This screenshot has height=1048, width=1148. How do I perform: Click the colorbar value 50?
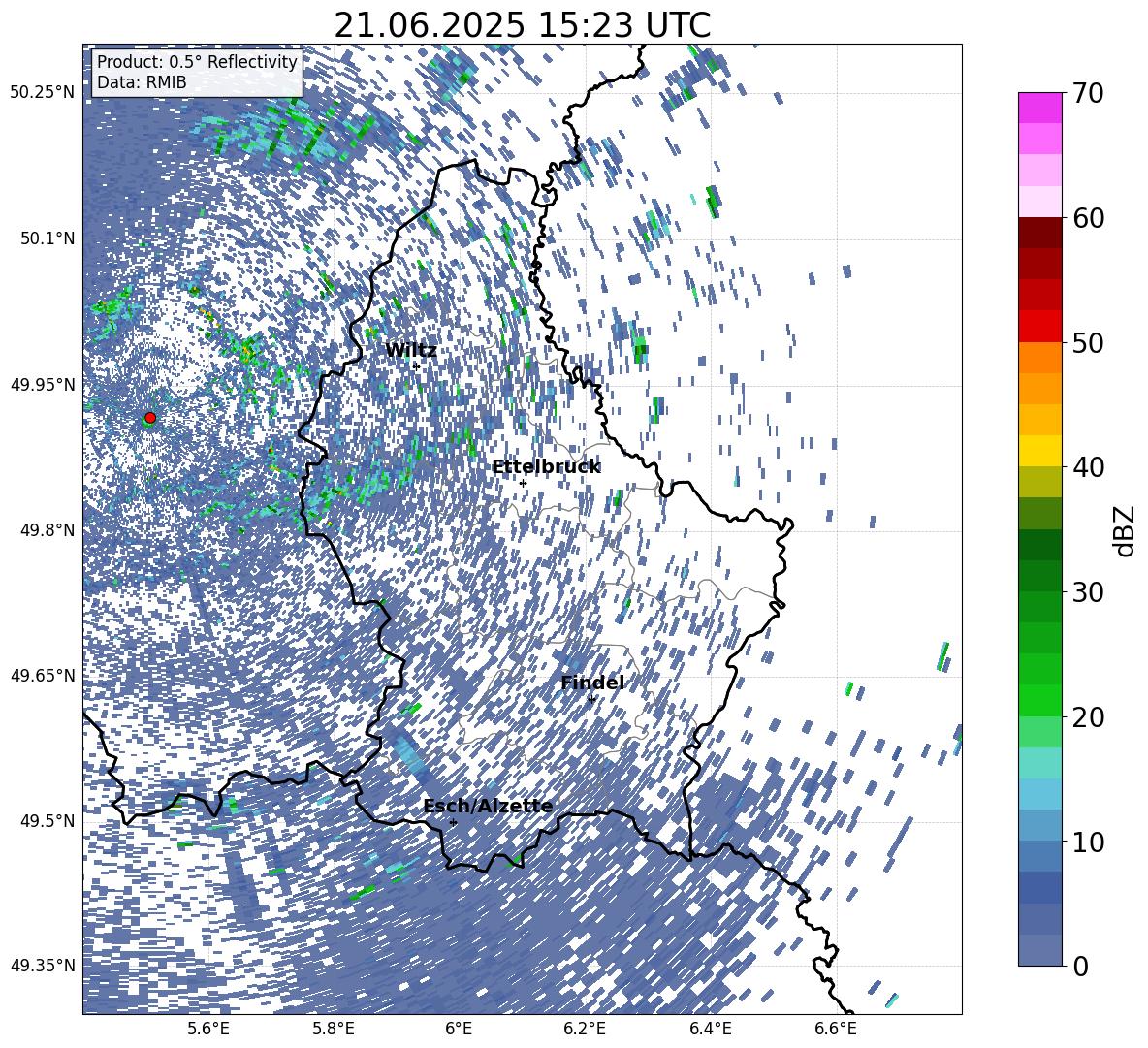(x=1087, y=342)
